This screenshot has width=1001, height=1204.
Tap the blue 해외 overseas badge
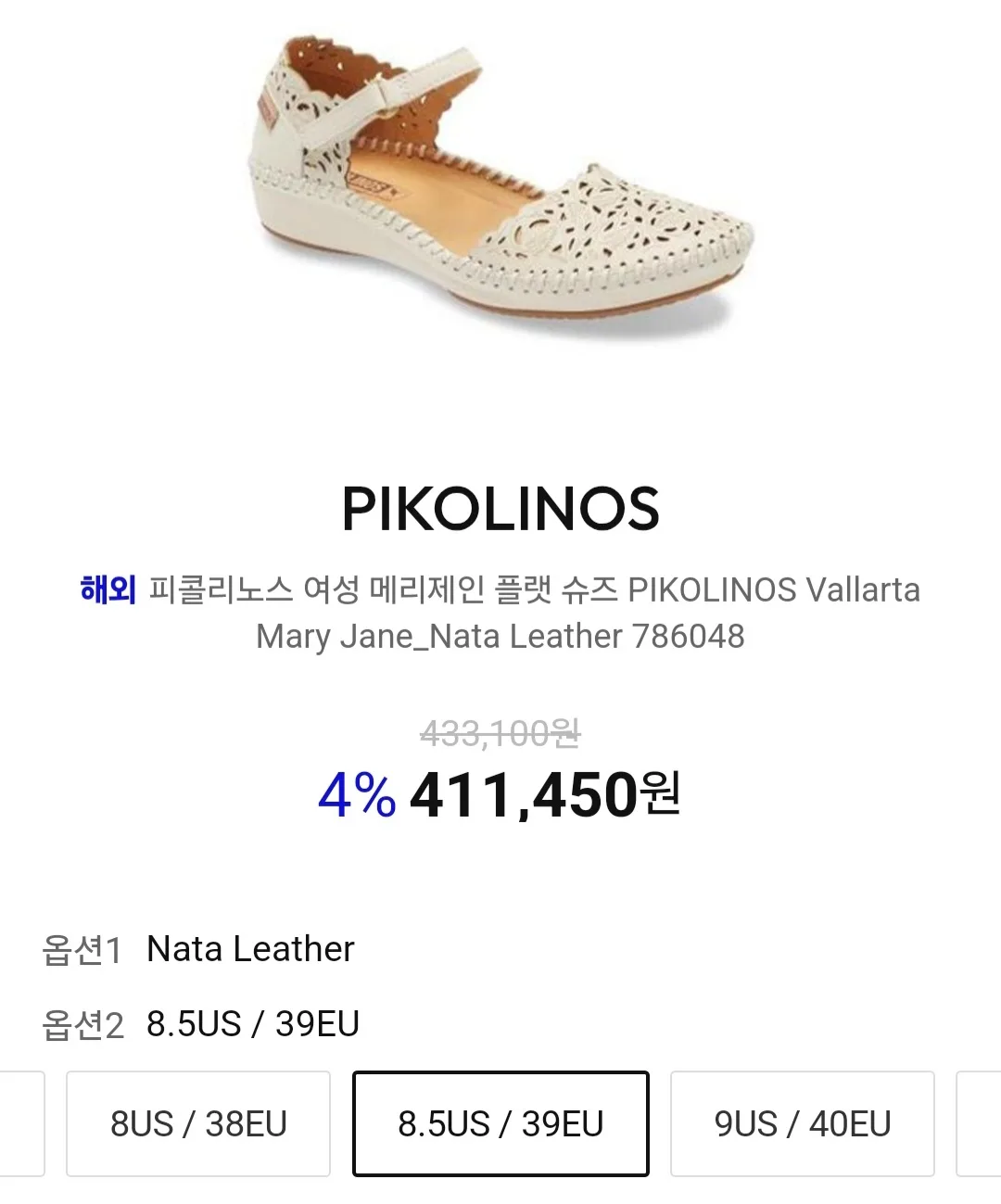click(108, 589)
